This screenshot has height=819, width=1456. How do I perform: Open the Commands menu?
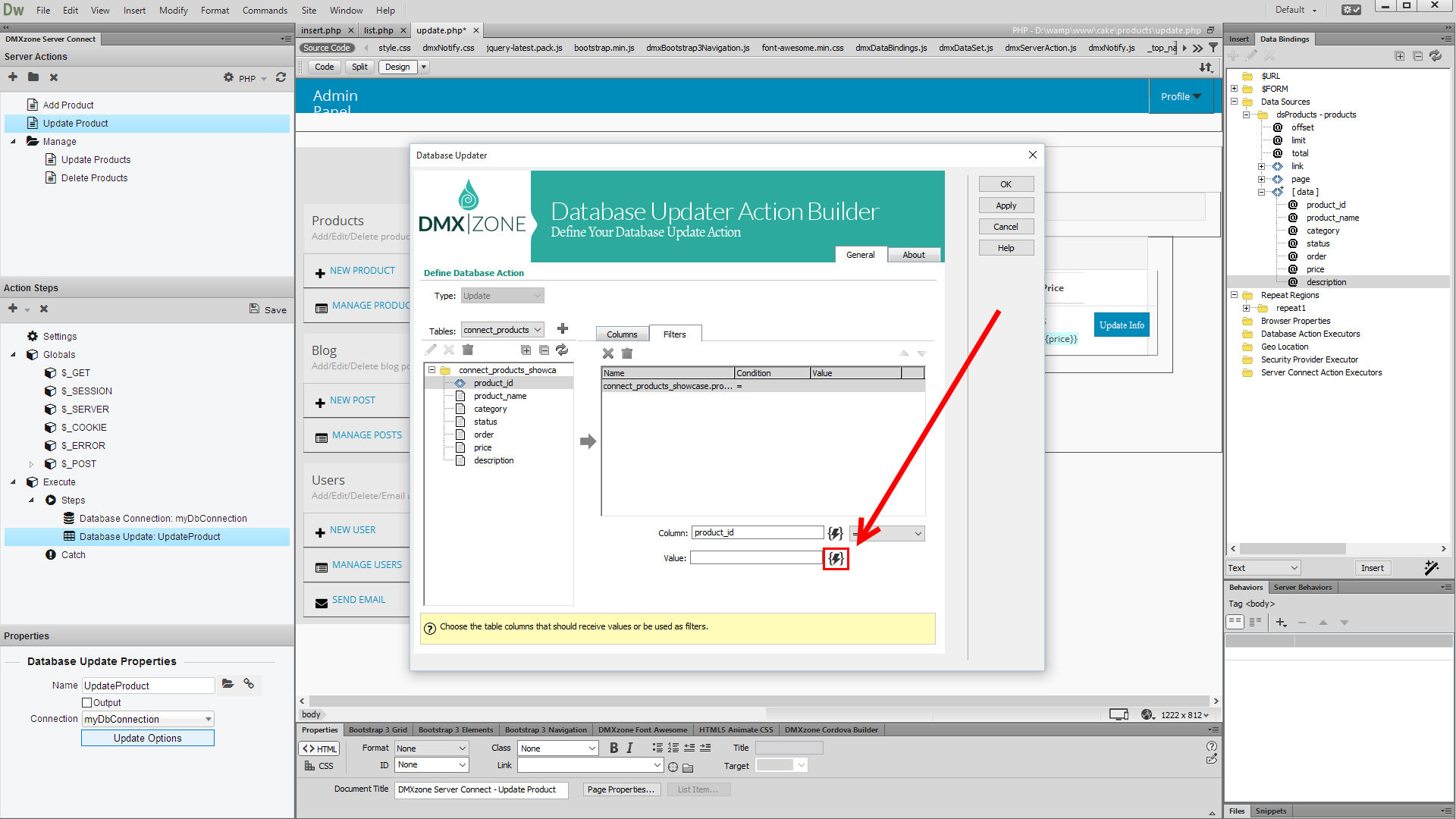coord(265,11)
